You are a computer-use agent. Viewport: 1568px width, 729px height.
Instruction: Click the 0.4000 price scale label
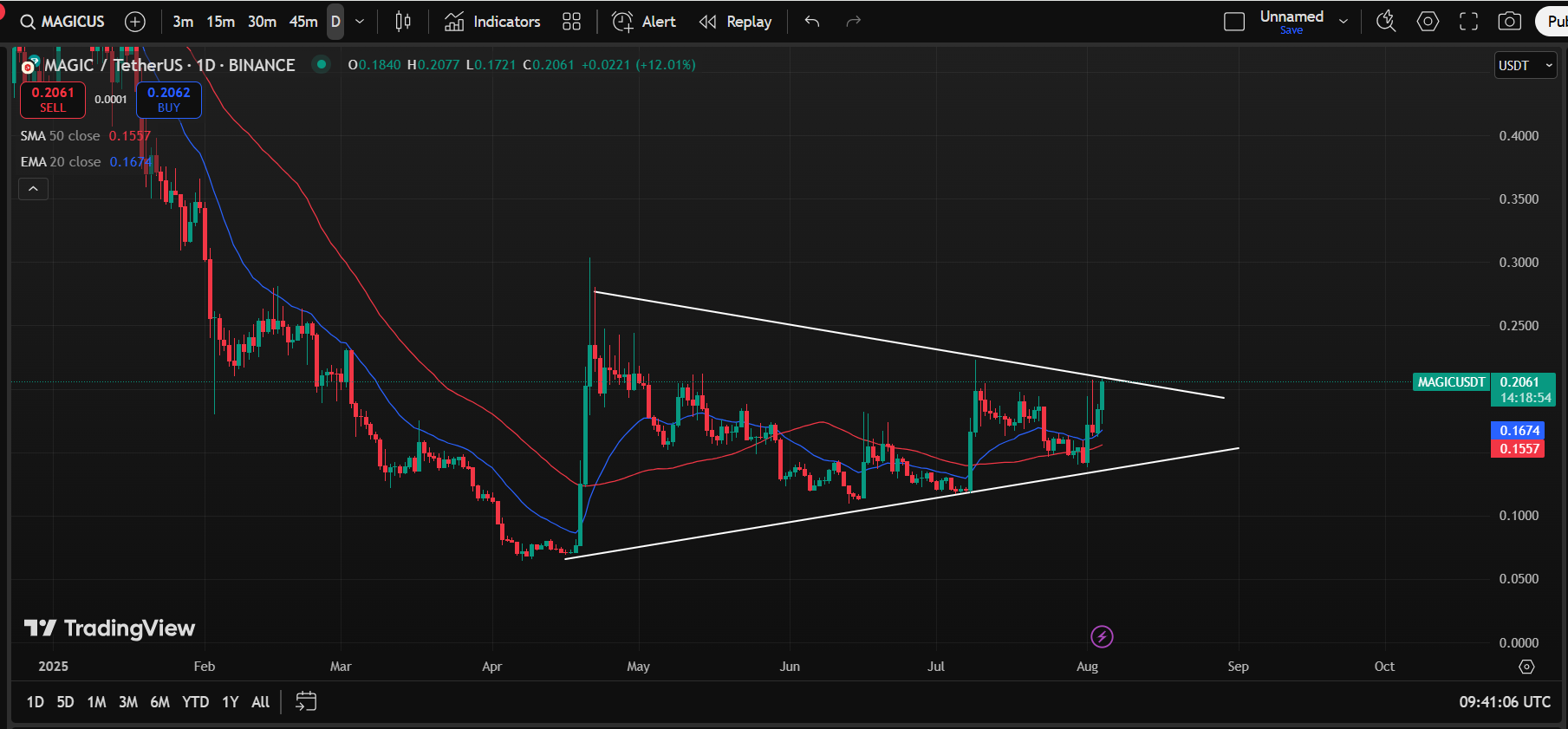(1519, 136)
